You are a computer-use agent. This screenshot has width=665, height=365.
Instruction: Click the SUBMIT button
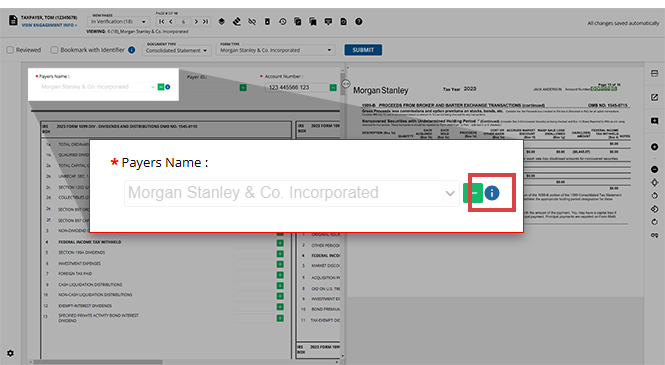363,50
